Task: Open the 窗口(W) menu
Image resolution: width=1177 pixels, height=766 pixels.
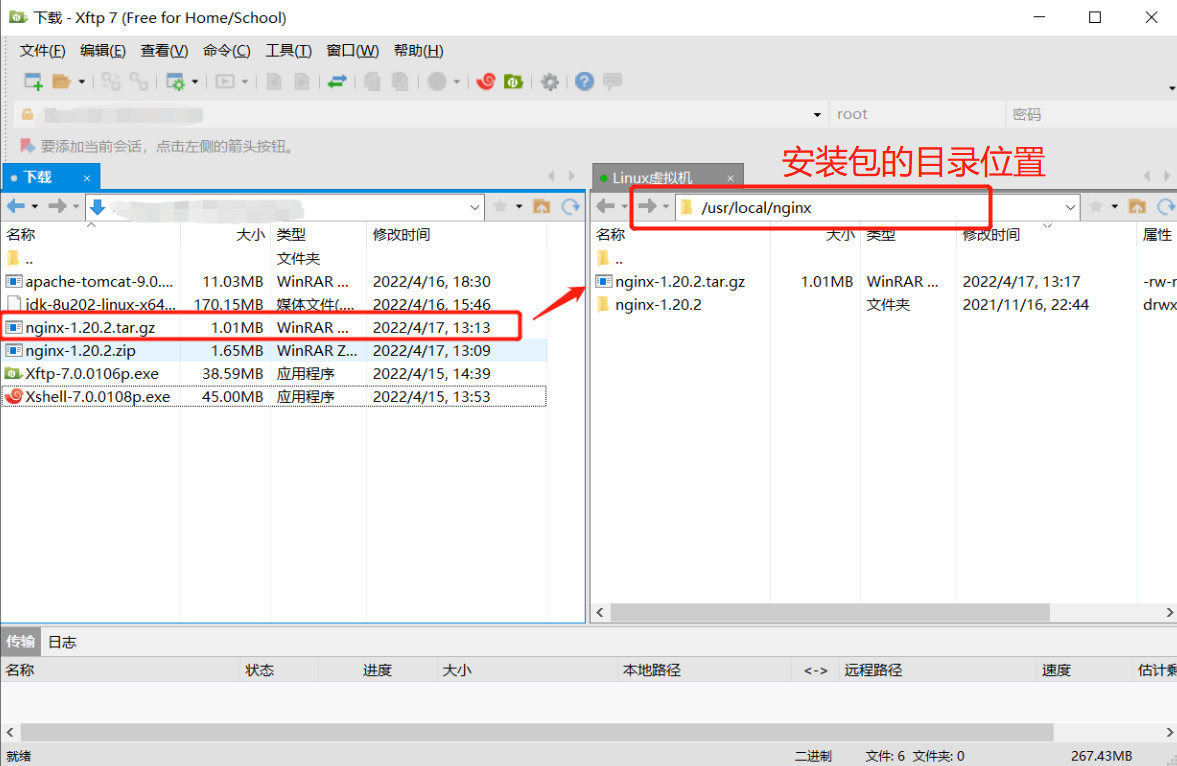Action: pyautogui.click(x=353, y=50)
